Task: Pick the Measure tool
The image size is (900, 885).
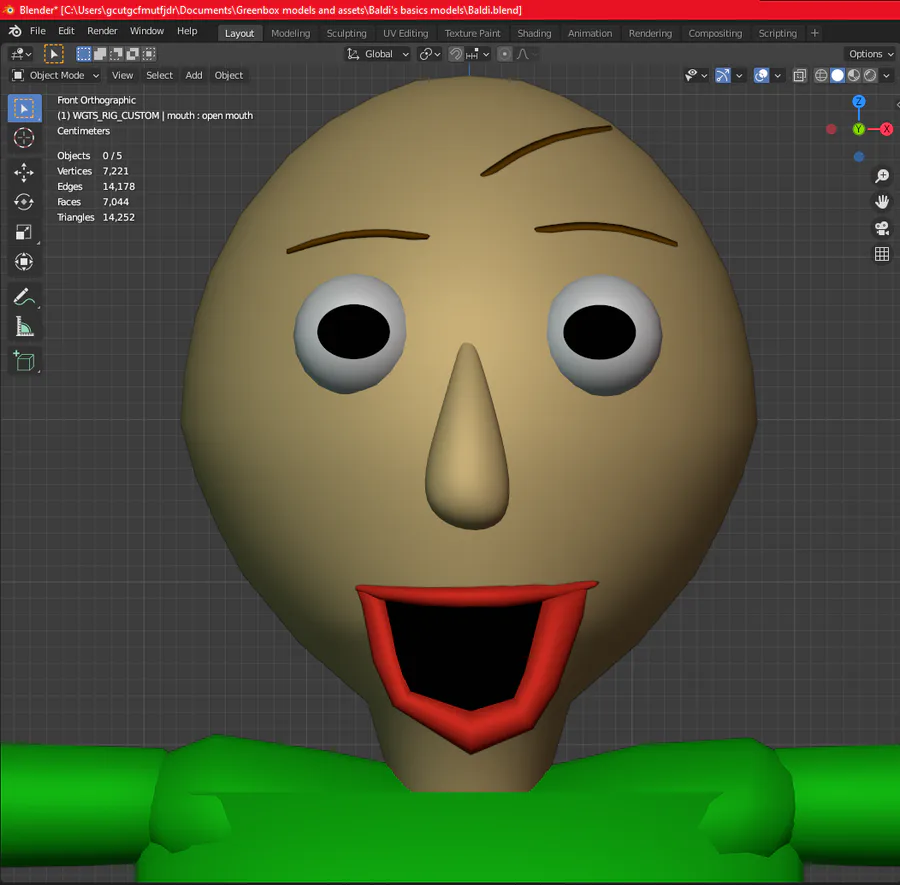Action: pyautogui.click(x=24, y=326)
